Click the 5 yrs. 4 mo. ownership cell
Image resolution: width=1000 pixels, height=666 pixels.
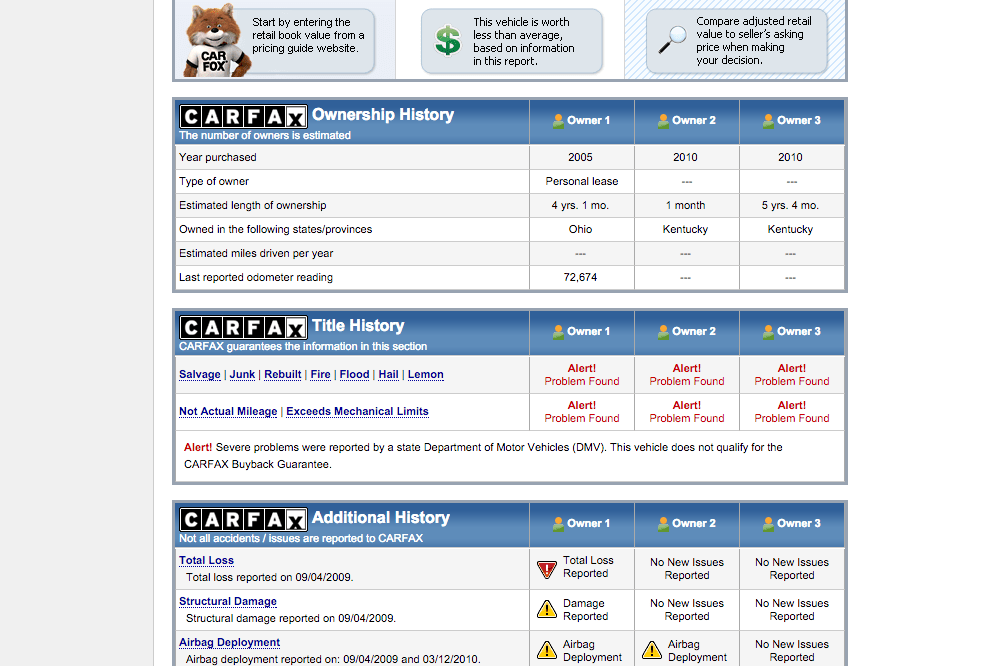[790, 205]
